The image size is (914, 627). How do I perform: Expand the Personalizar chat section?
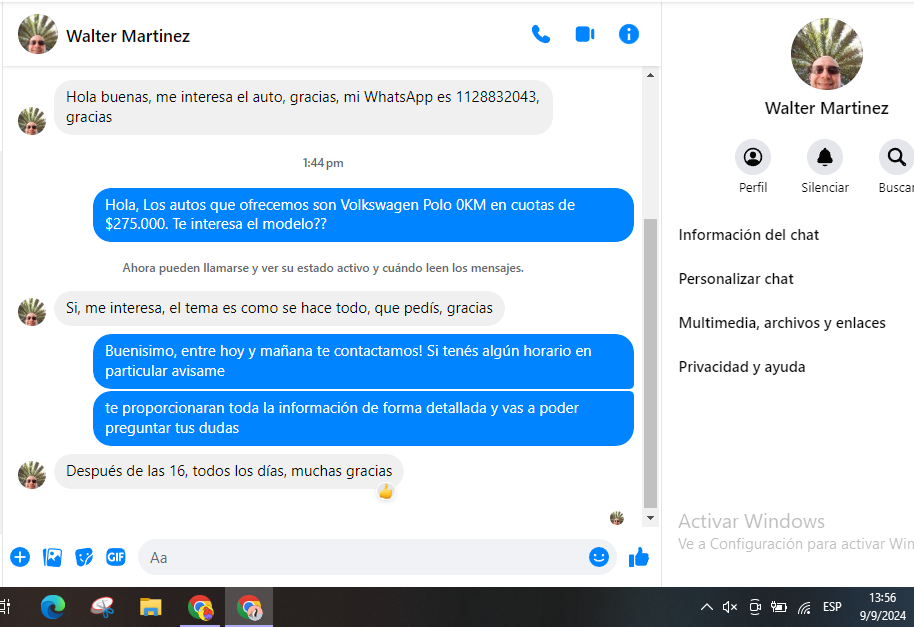(x=736, y=279)
